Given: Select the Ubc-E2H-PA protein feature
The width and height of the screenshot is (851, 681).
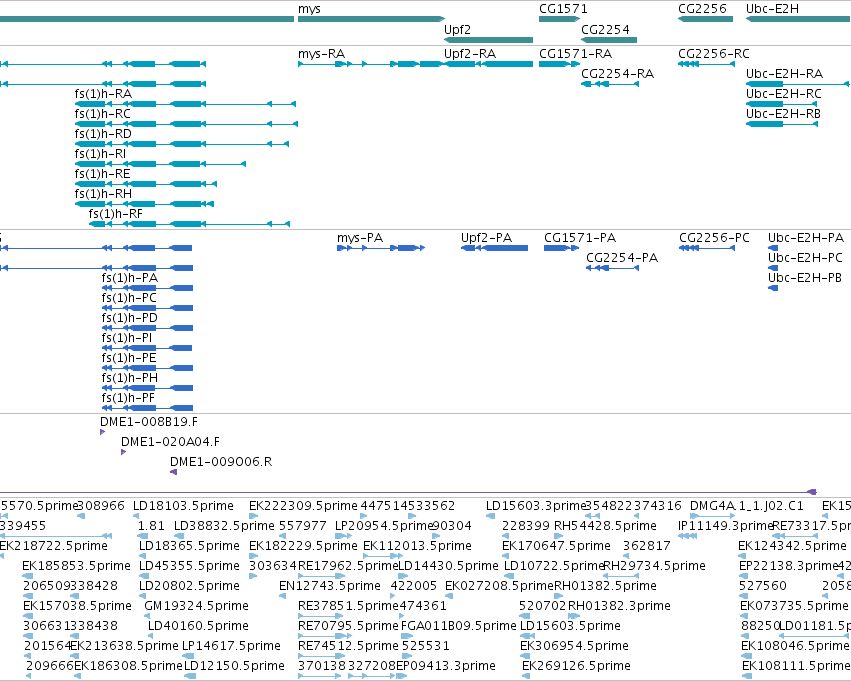Looking at the screenshot, I should (x=773, y=248).
